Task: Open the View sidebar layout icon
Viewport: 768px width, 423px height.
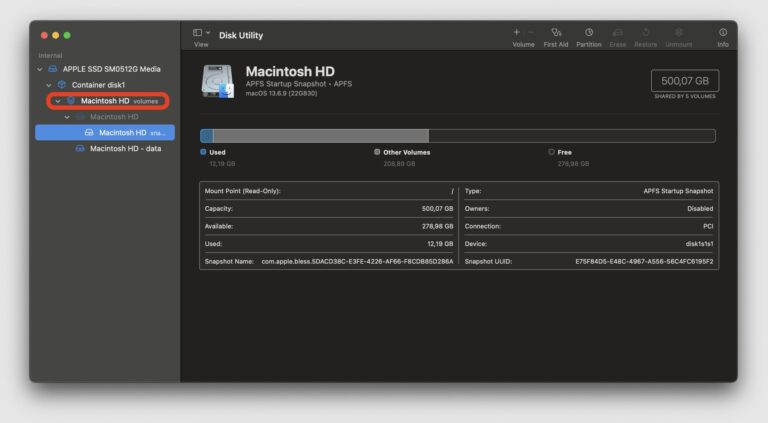Action: (197, 32)
